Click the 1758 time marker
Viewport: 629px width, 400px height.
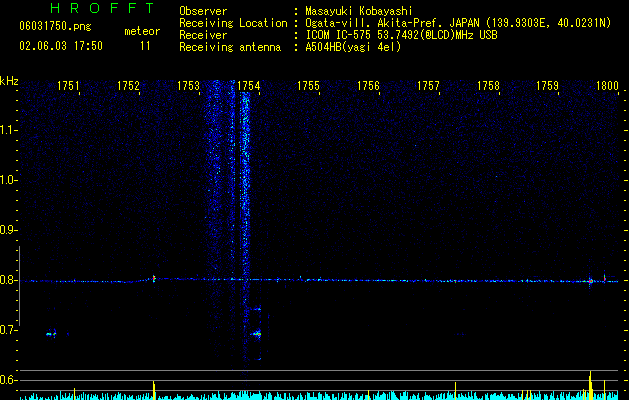pyautogui.click(x=488, y=86)
